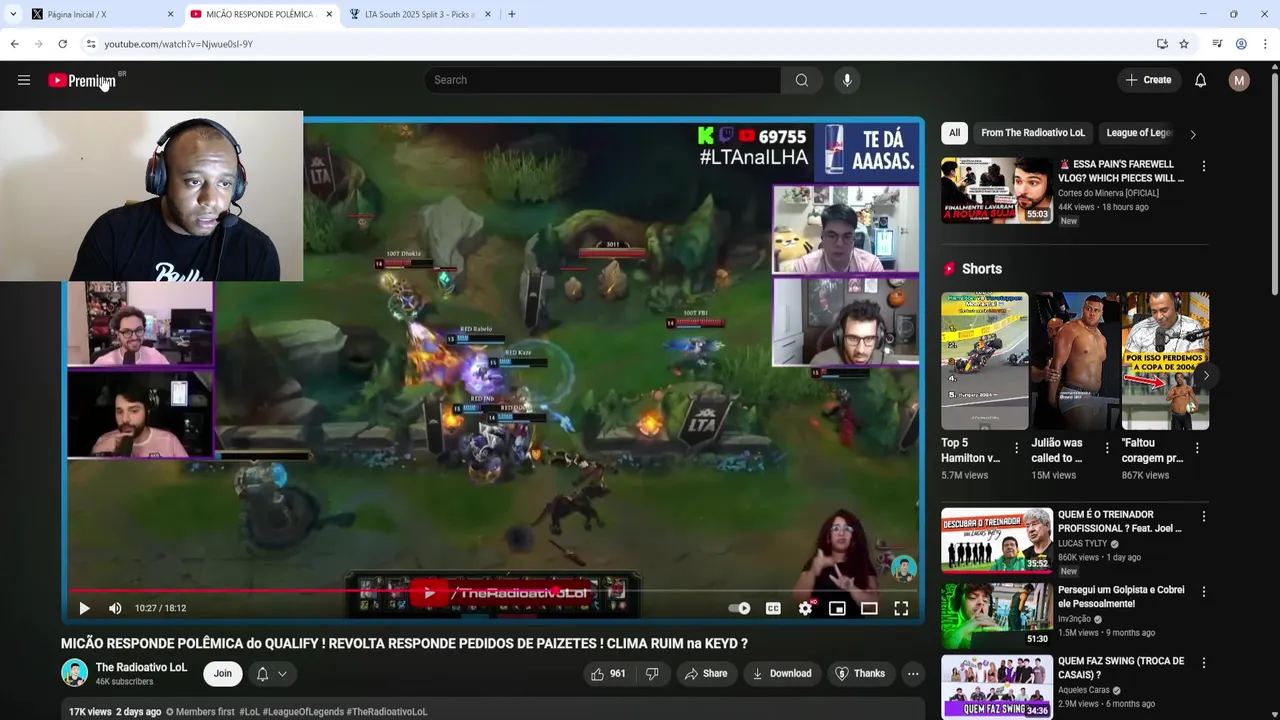Viewport: 1280px width, 720px height.
Task: Show more filter chips with arrow
Action: [1192, 134]
